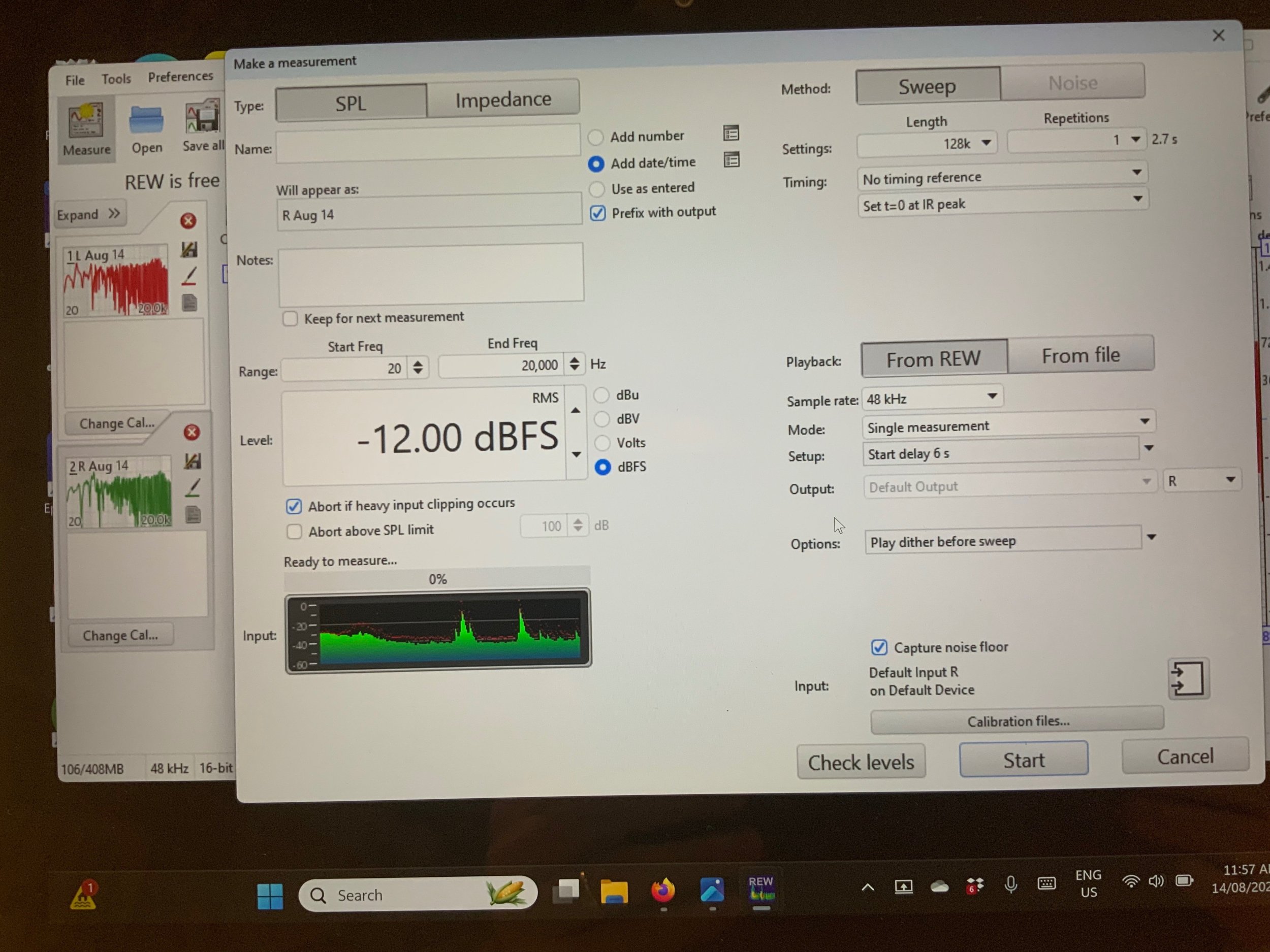Screen dimensions: 1270x952
Task: Select the dBV level unit radio button
Action: point(601,419)
